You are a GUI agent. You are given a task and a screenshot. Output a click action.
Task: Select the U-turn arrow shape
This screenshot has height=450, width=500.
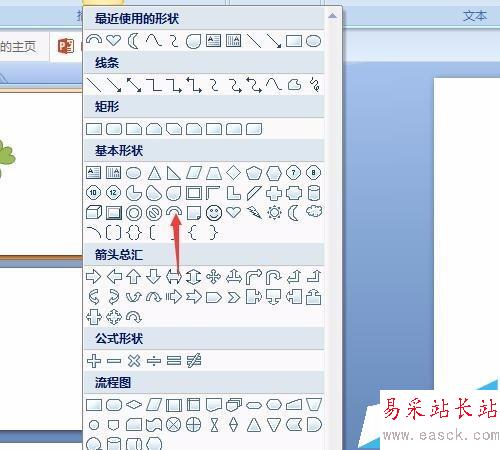(273, 277)
